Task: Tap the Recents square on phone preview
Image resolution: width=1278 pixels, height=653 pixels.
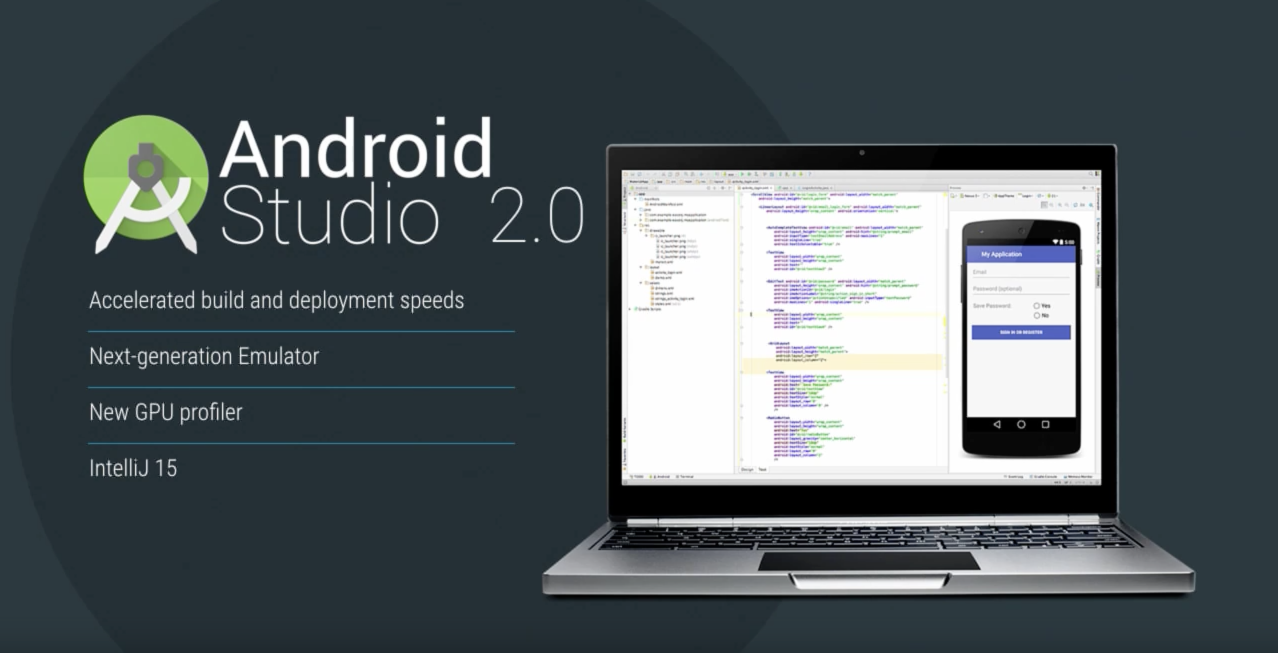Action: tap(1046, 424)
